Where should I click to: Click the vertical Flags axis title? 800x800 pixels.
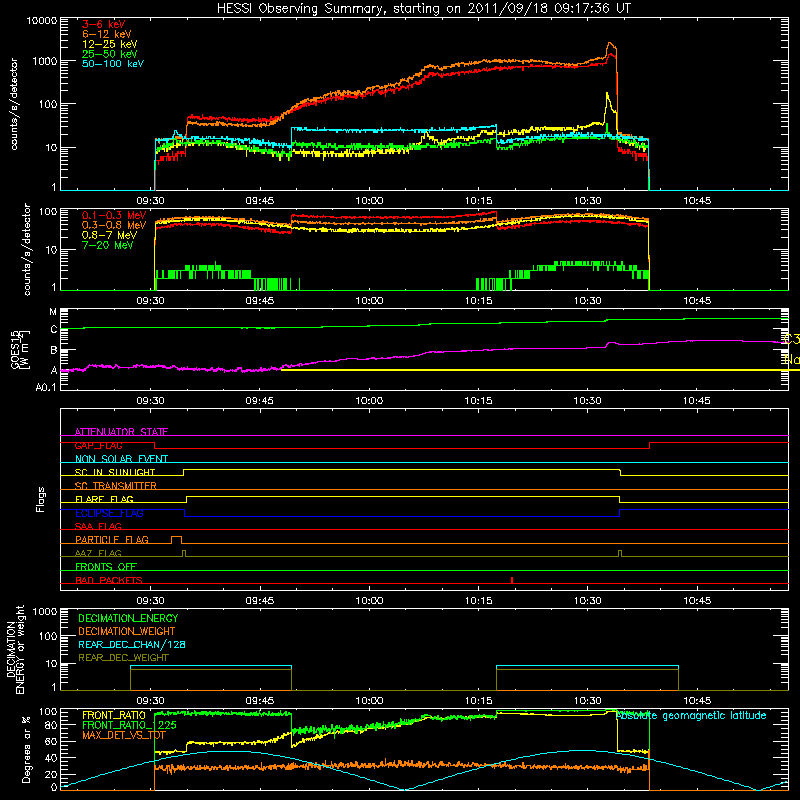coord(41,499)
